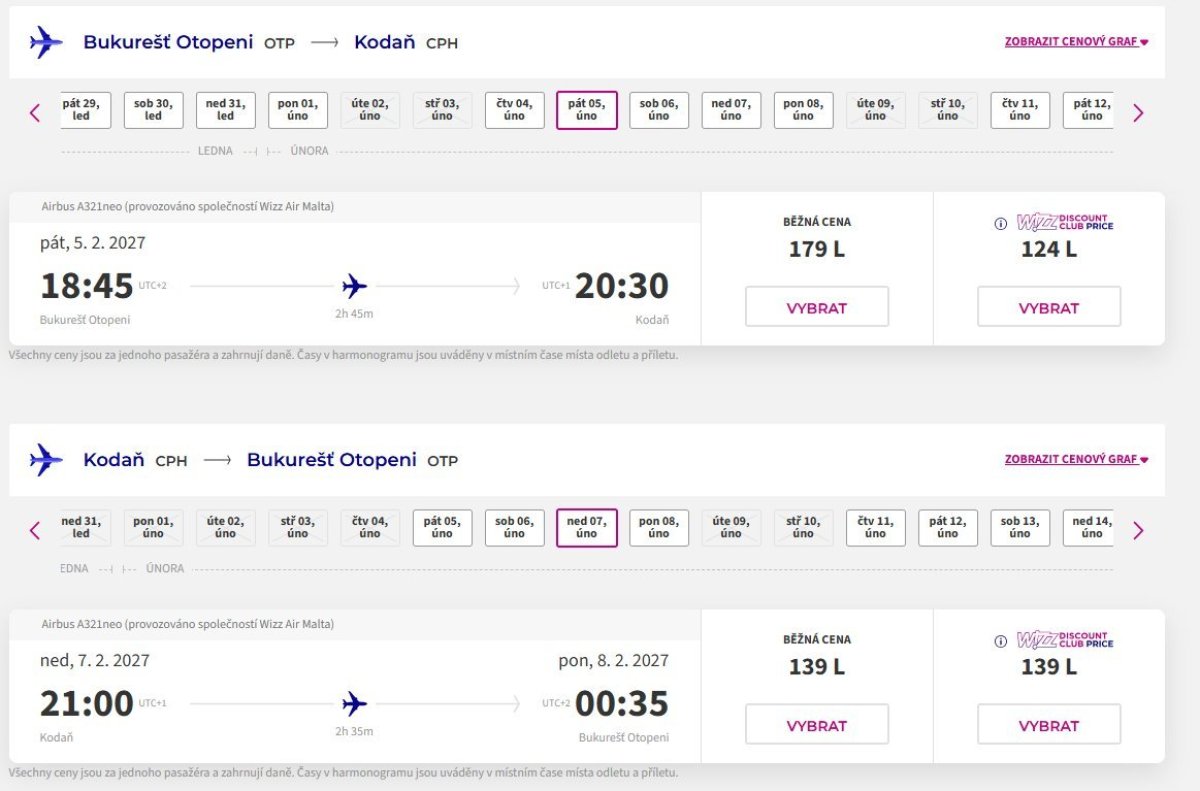
Task: Choose regular 179 L outbound fare via Vybrat
Action: coord(817,307)
